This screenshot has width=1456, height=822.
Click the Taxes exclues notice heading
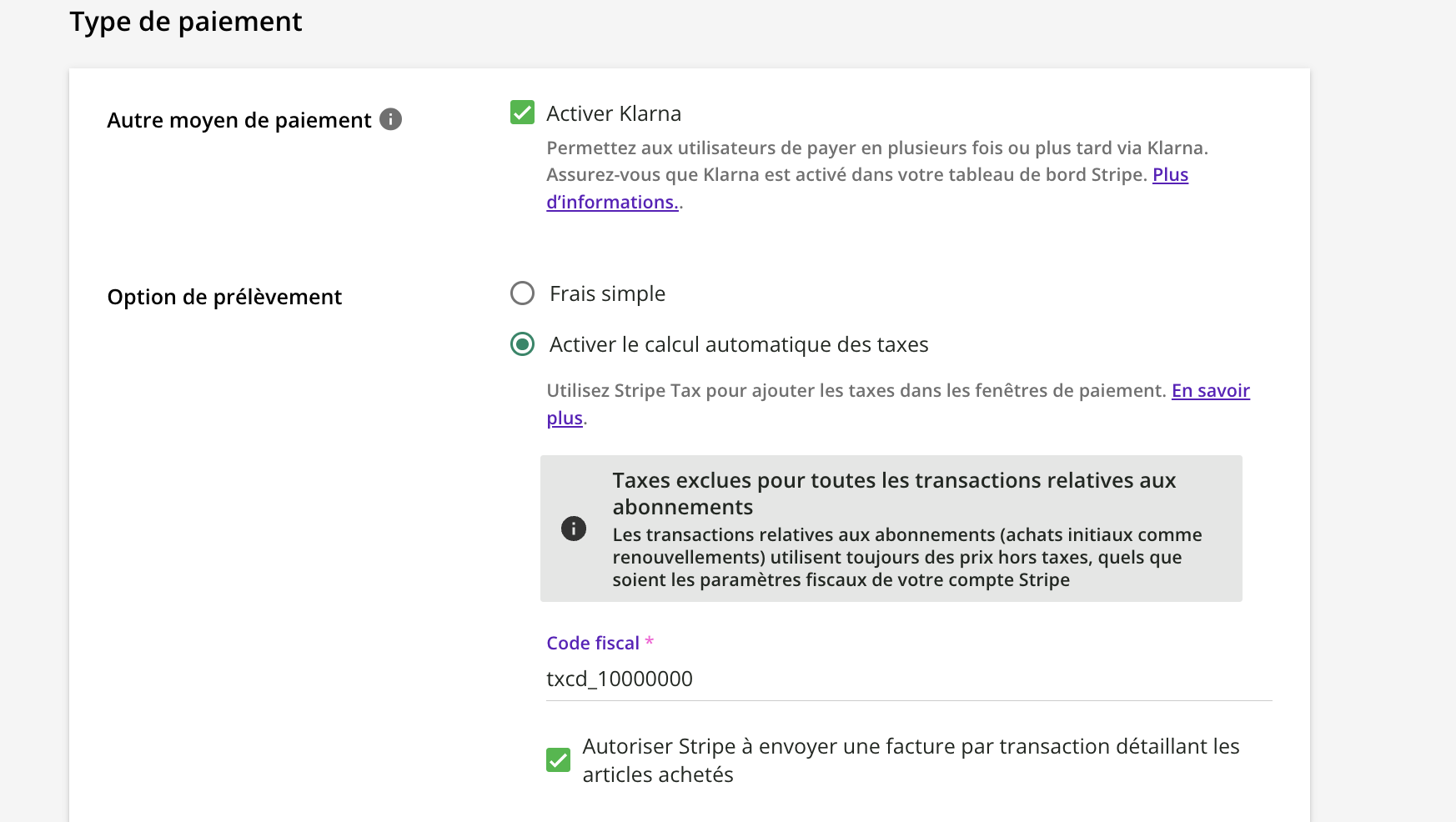click(894, 493)
